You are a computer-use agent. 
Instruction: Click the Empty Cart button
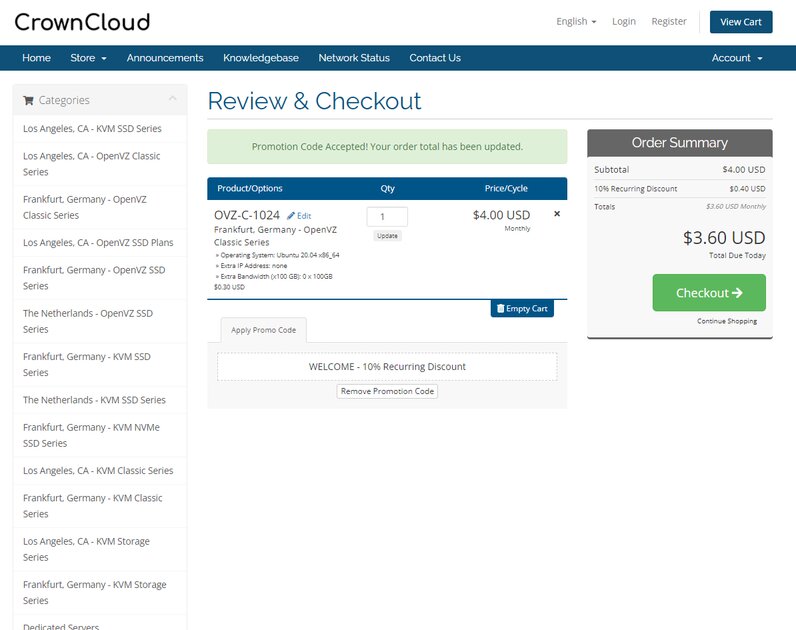pos(522,308)
